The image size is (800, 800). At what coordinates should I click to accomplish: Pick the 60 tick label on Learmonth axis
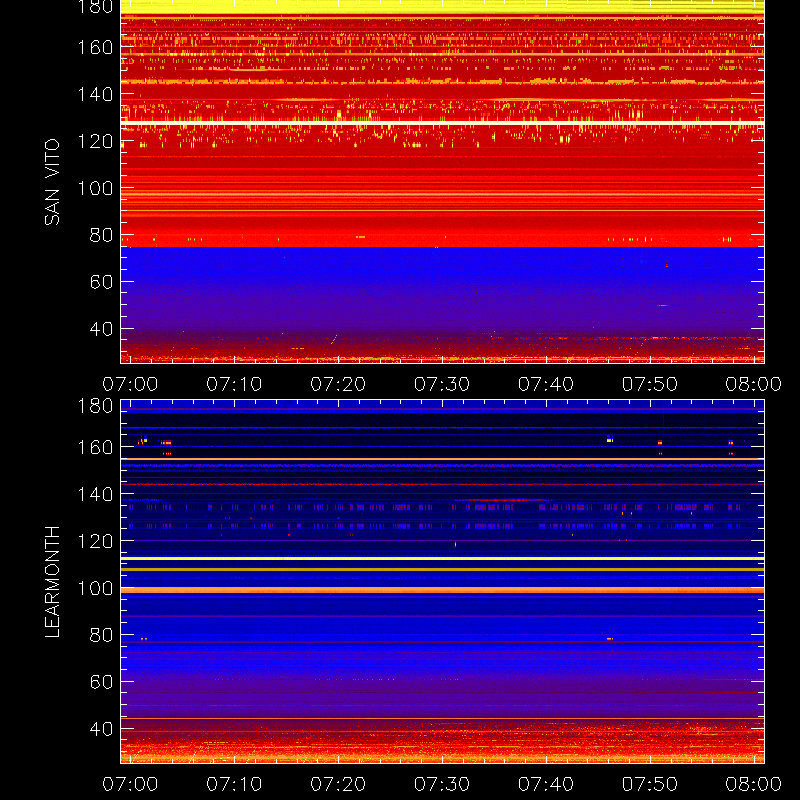pos(101,682)
